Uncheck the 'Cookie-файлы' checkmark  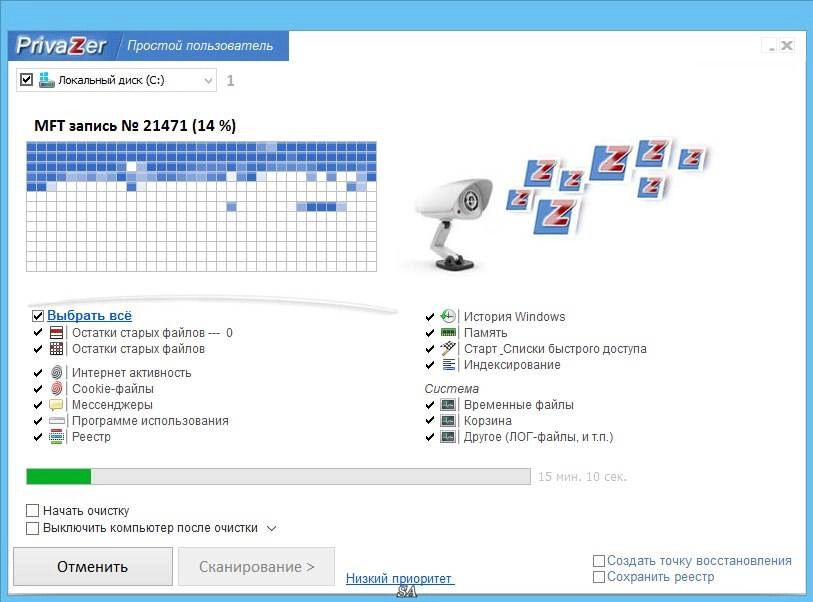38,389
